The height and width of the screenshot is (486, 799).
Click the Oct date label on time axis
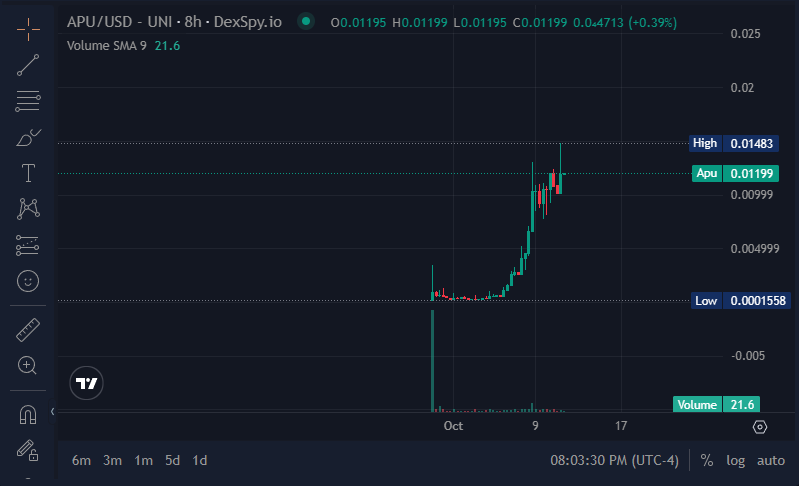point(453,426)
